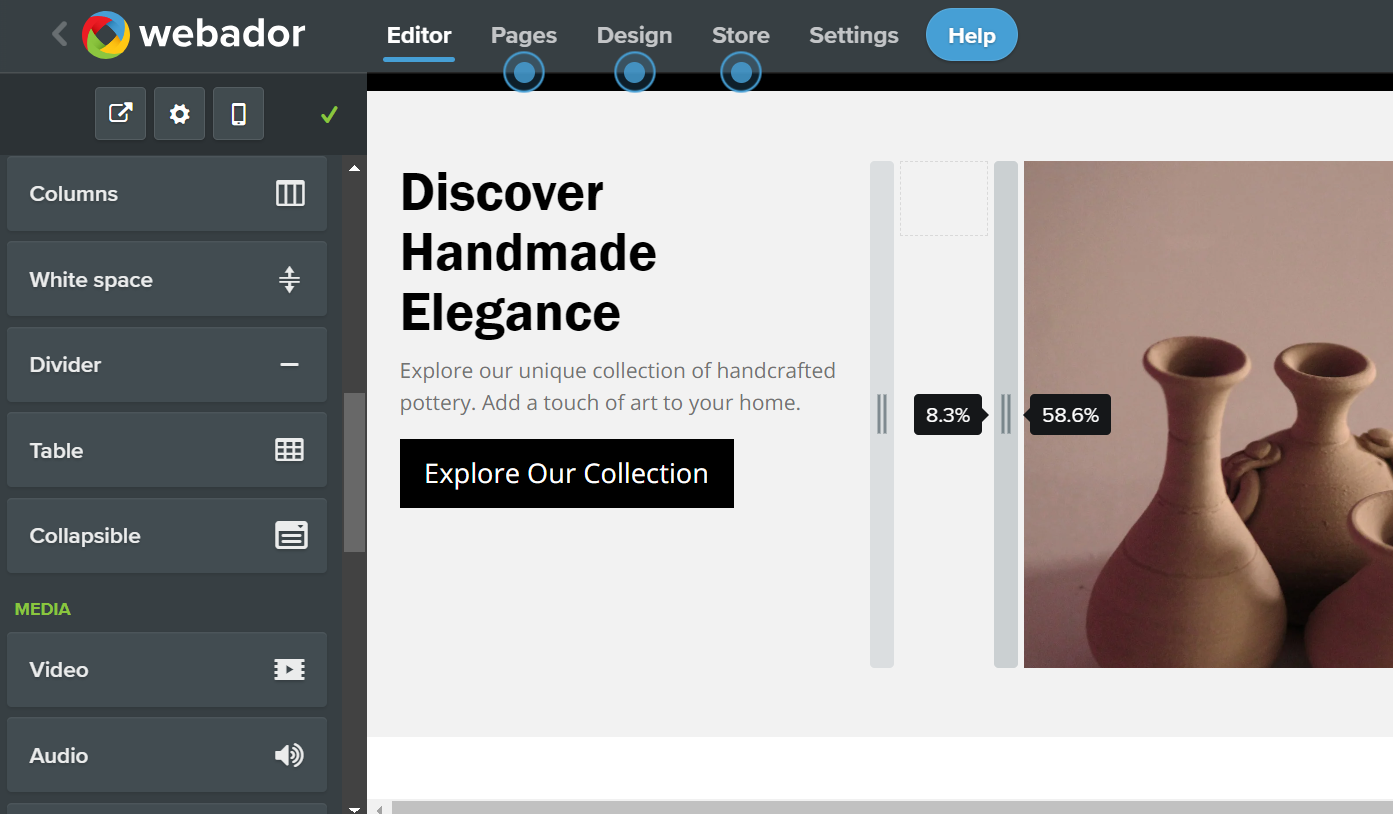Add a Collapsible element

click(167, 536)
